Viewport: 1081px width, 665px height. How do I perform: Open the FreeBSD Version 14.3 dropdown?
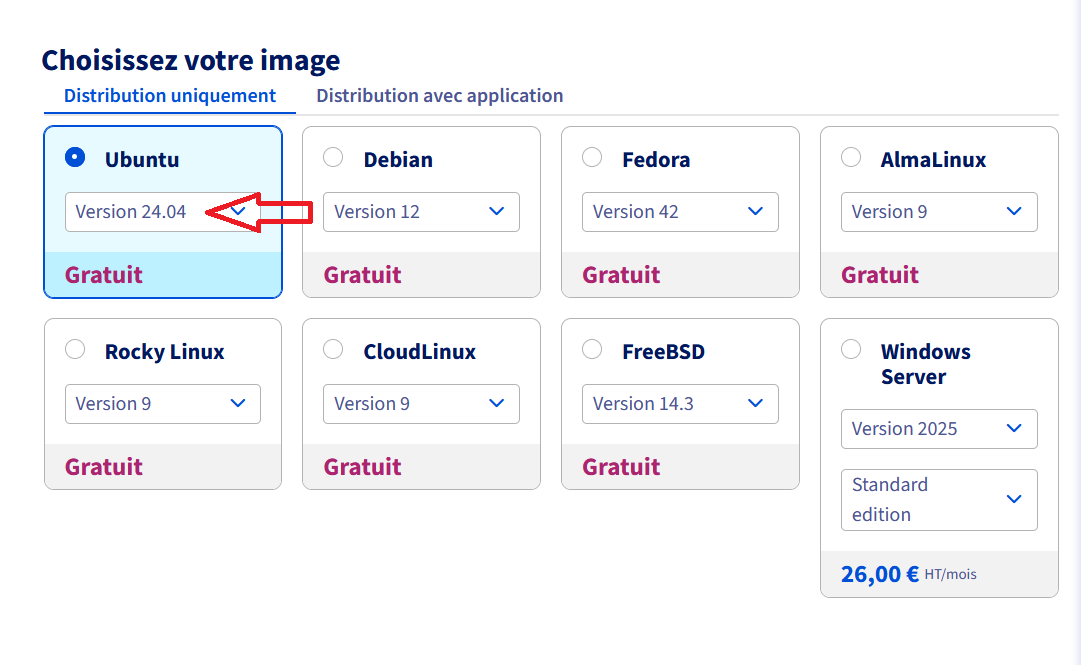click(680, 404)
